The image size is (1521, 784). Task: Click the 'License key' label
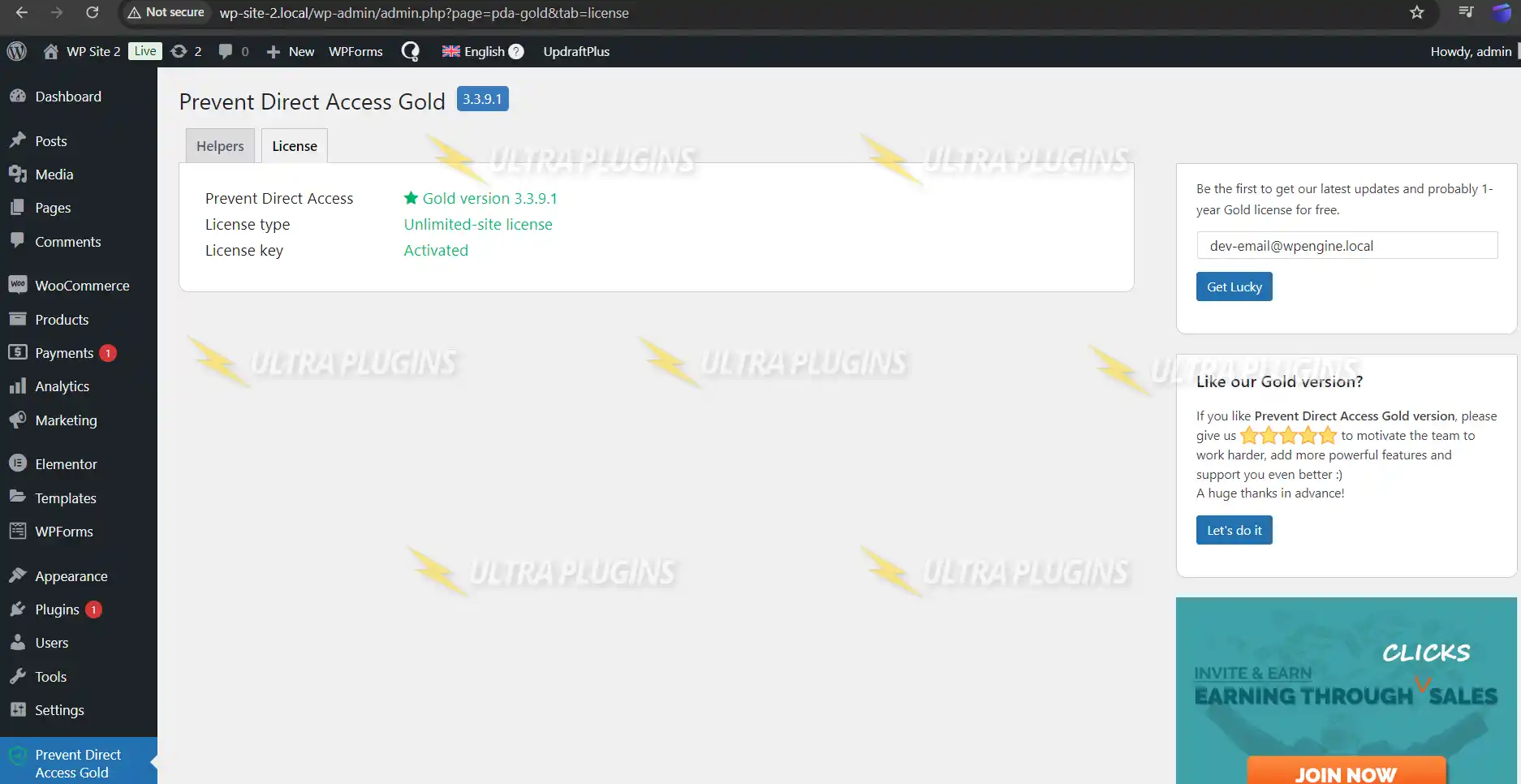(244, 250)
